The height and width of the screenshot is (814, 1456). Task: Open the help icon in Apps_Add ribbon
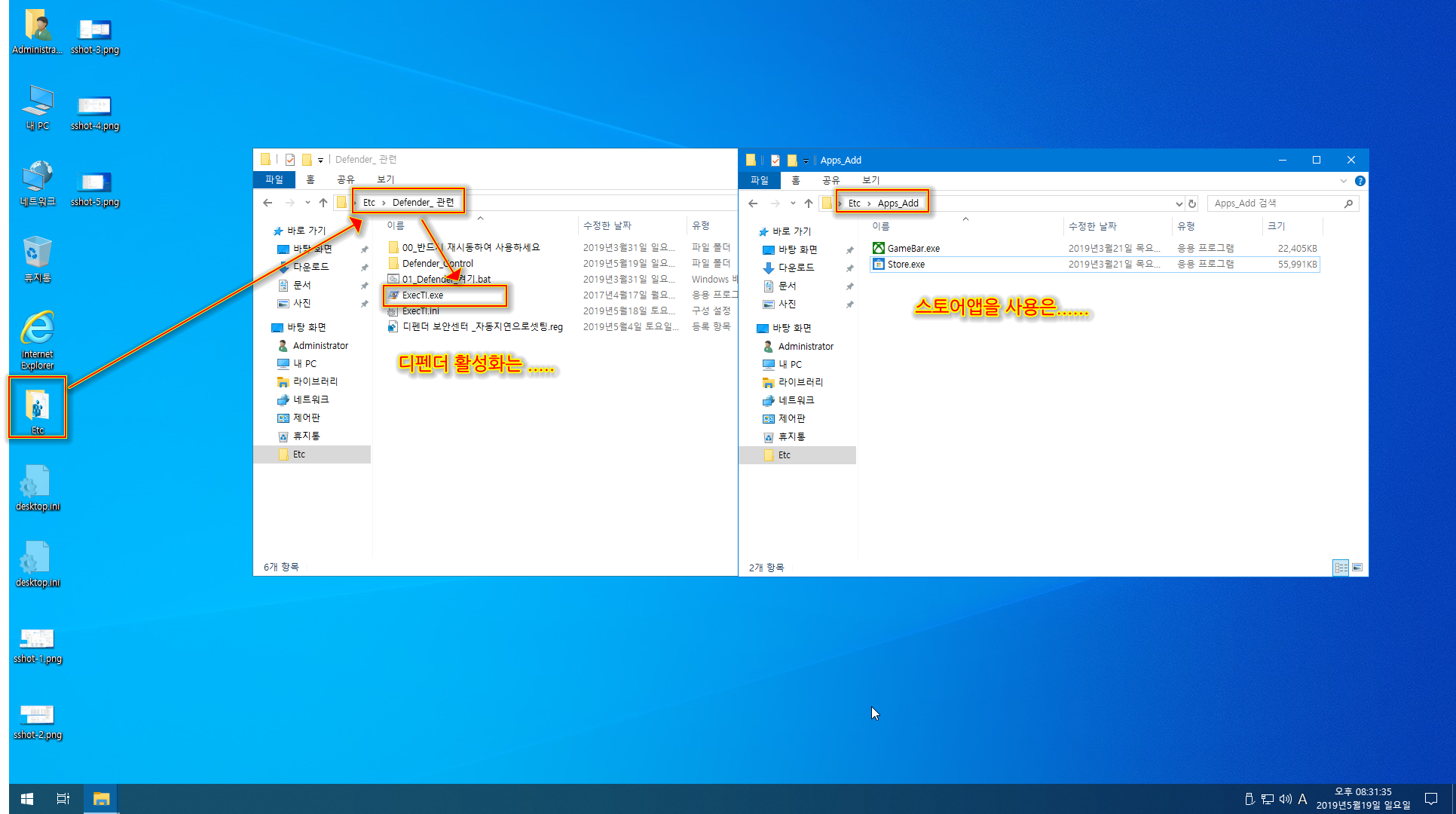1360,181
